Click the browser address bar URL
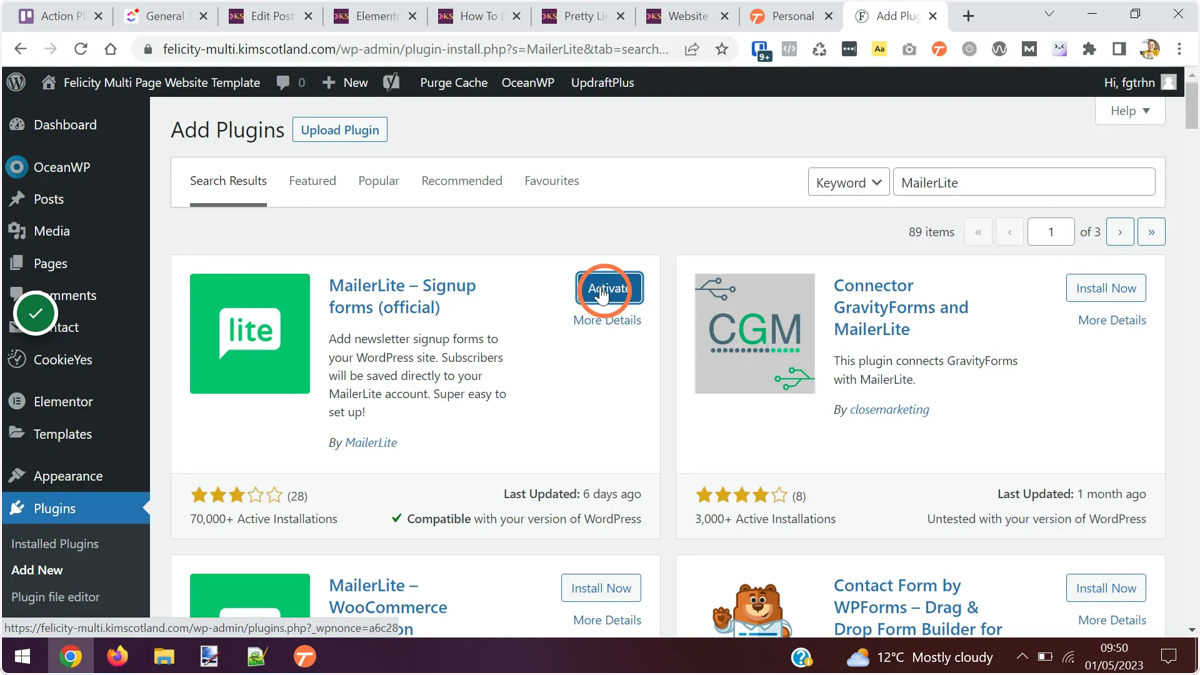The height and width of the screenshot is (675, 1200). 415,49
